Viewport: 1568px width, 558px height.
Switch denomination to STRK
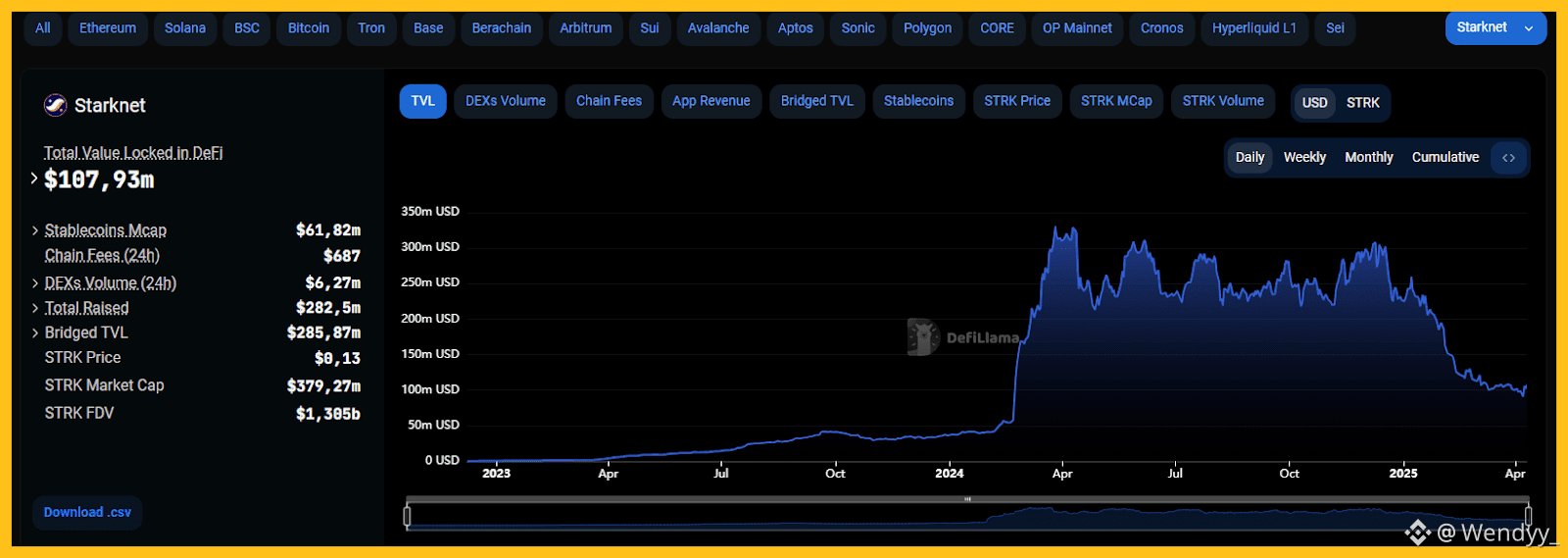[x=1362, y=103]
